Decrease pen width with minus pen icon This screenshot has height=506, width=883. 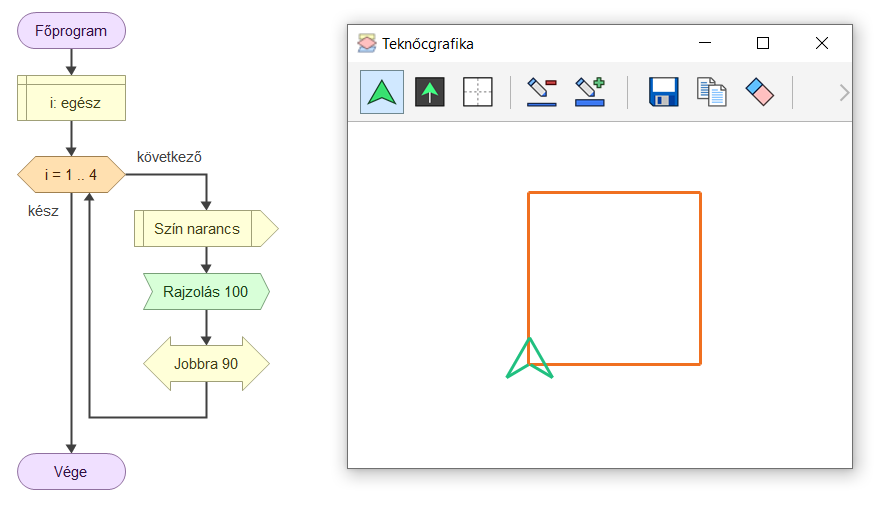pyautogui.click(x=541, y=93)
